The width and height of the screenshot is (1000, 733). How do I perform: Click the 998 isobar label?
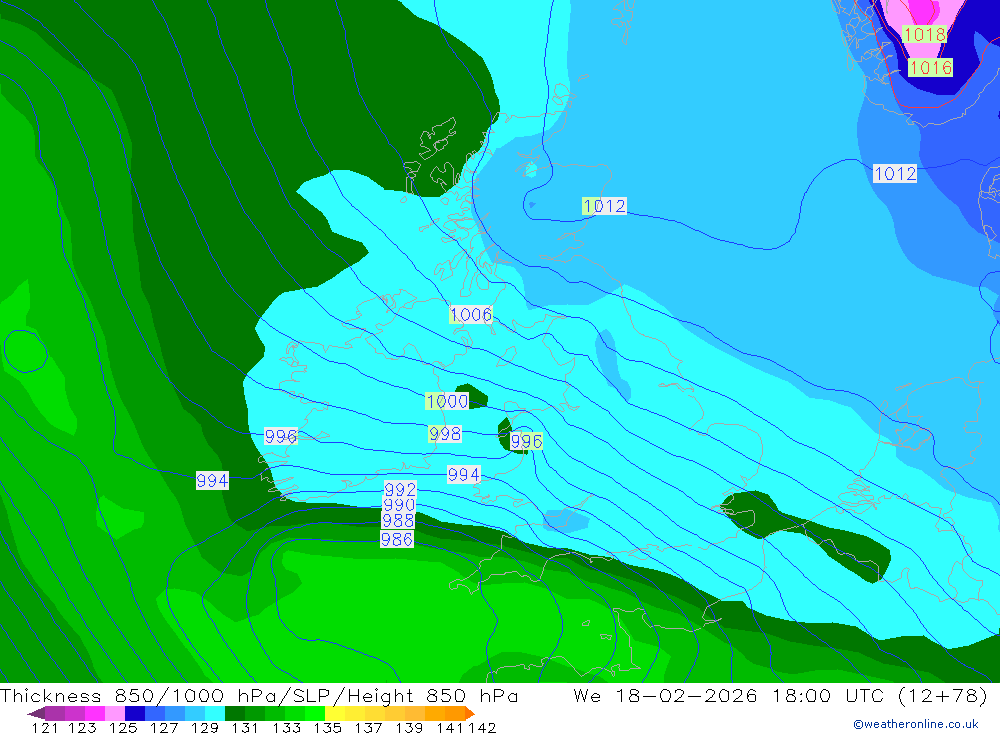(445, 434)
